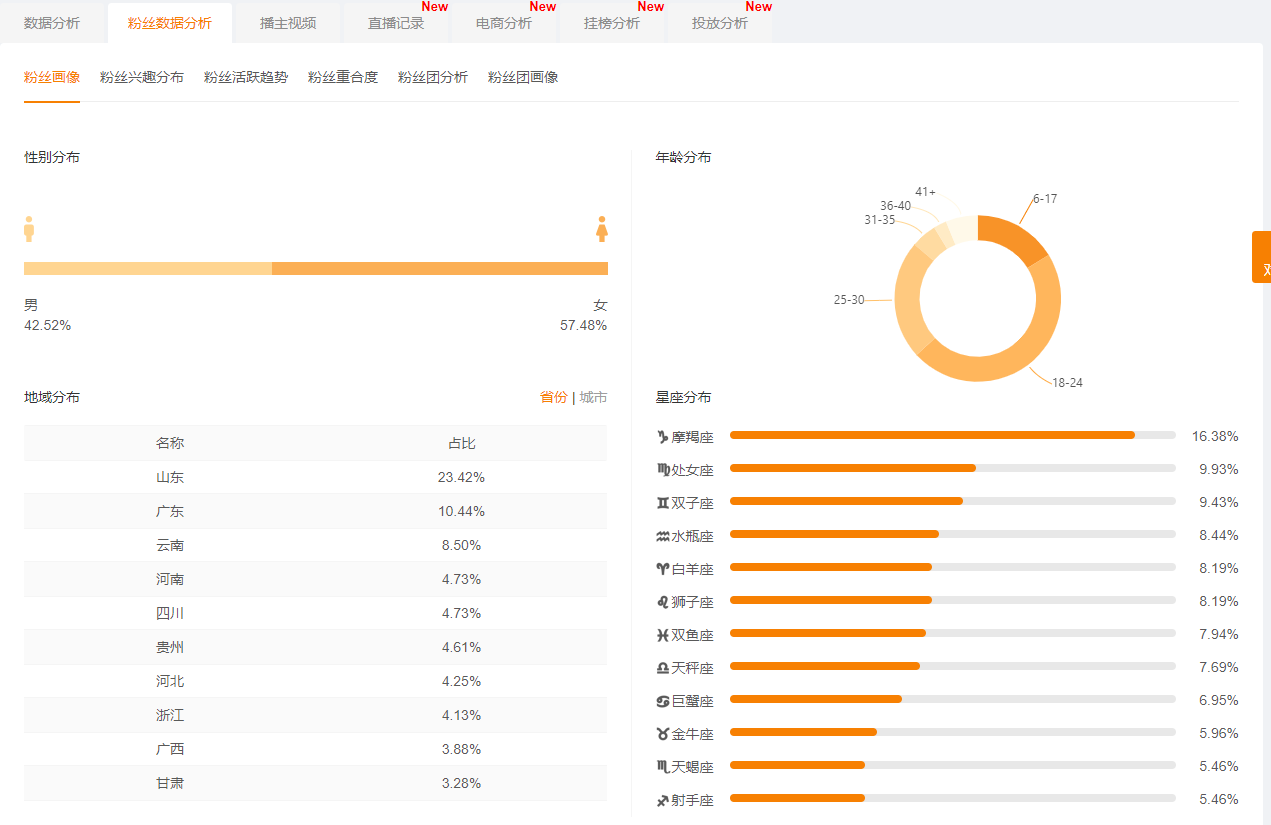Select the 山东 row in region table

(x=315, y=477)
